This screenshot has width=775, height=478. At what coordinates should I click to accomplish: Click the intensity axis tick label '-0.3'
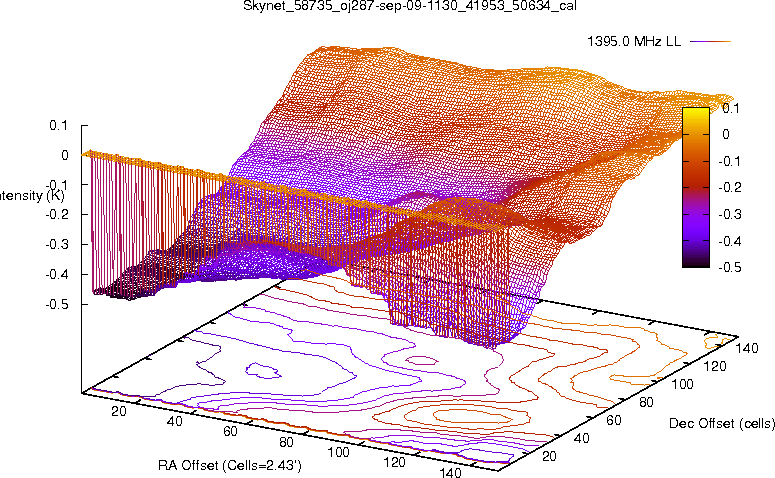pos(56,245)
